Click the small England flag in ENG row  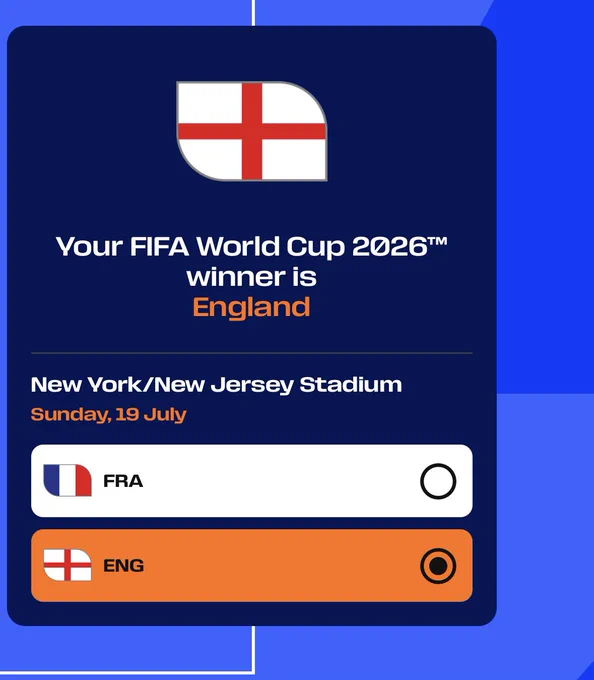[x=68, y=565]
